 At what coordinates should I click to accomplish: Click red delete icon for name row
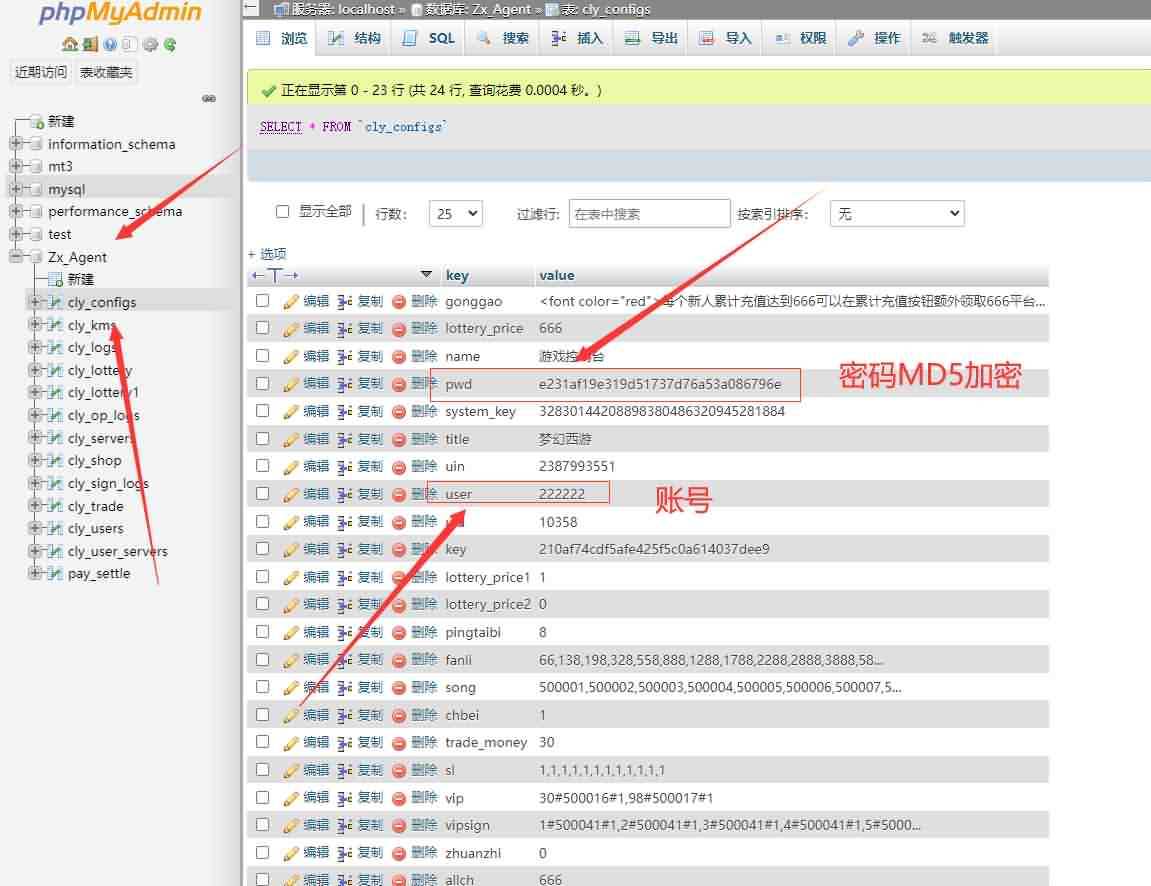399,356
